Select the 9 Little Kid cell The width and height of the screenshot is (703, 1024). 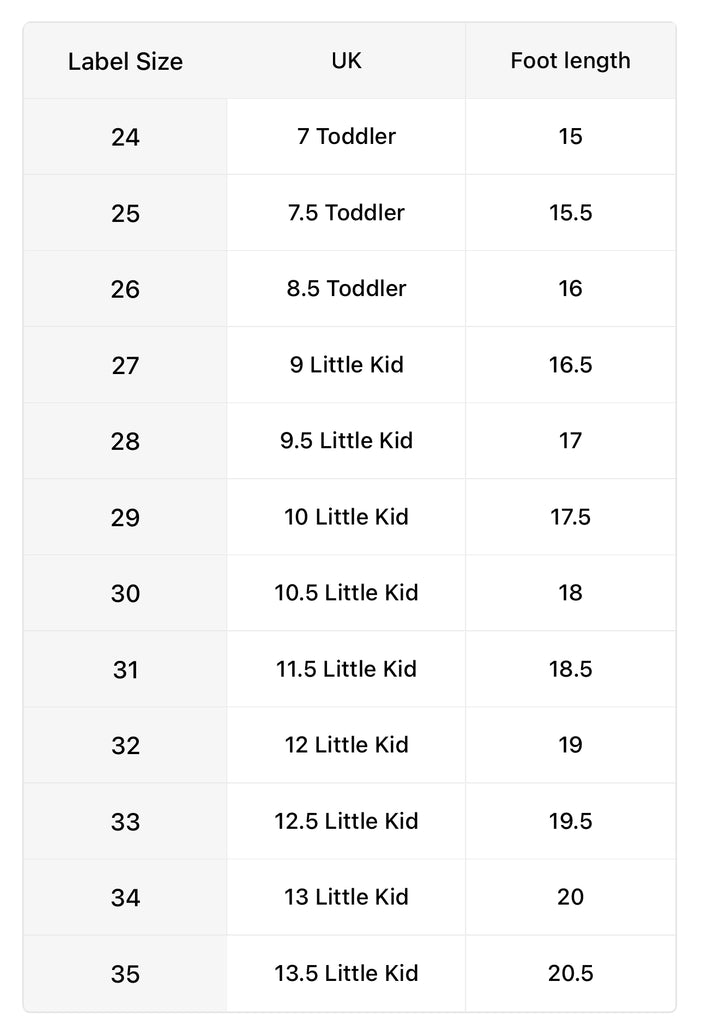[346, 365]
